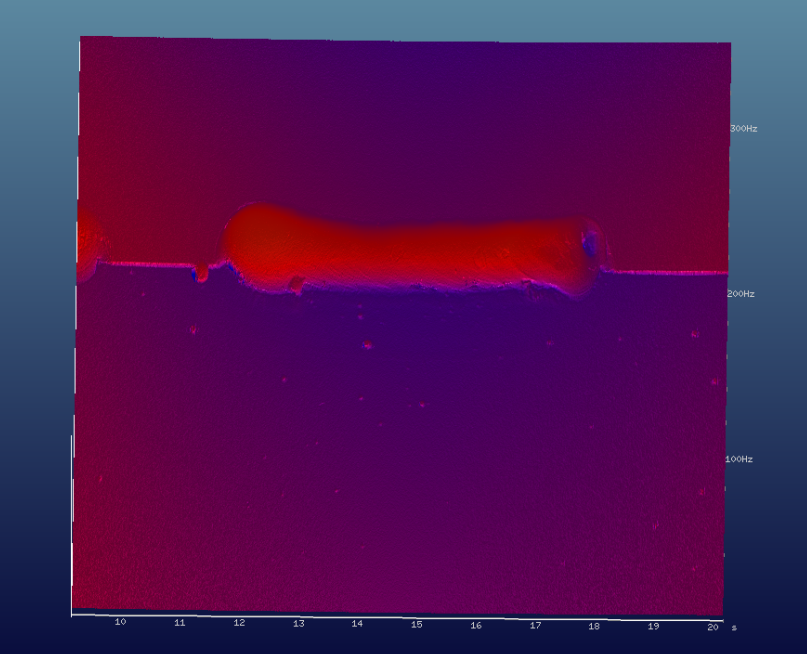
Task: Click the 12 second time axis label
Action: tap(239, 623)
